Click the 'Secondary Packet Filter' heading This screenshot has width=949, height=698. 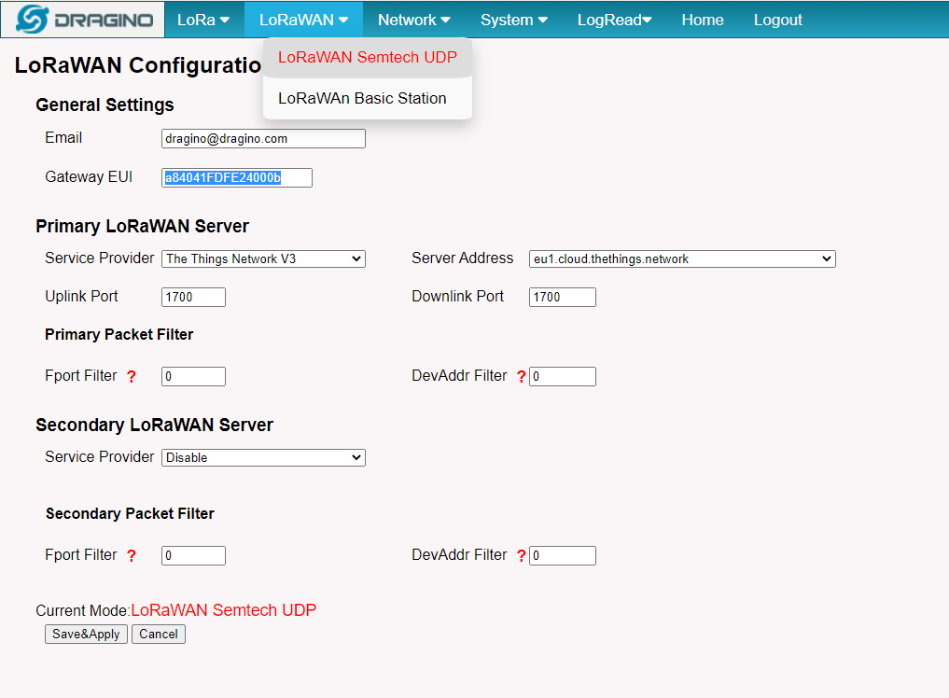(x=130, y=514)
